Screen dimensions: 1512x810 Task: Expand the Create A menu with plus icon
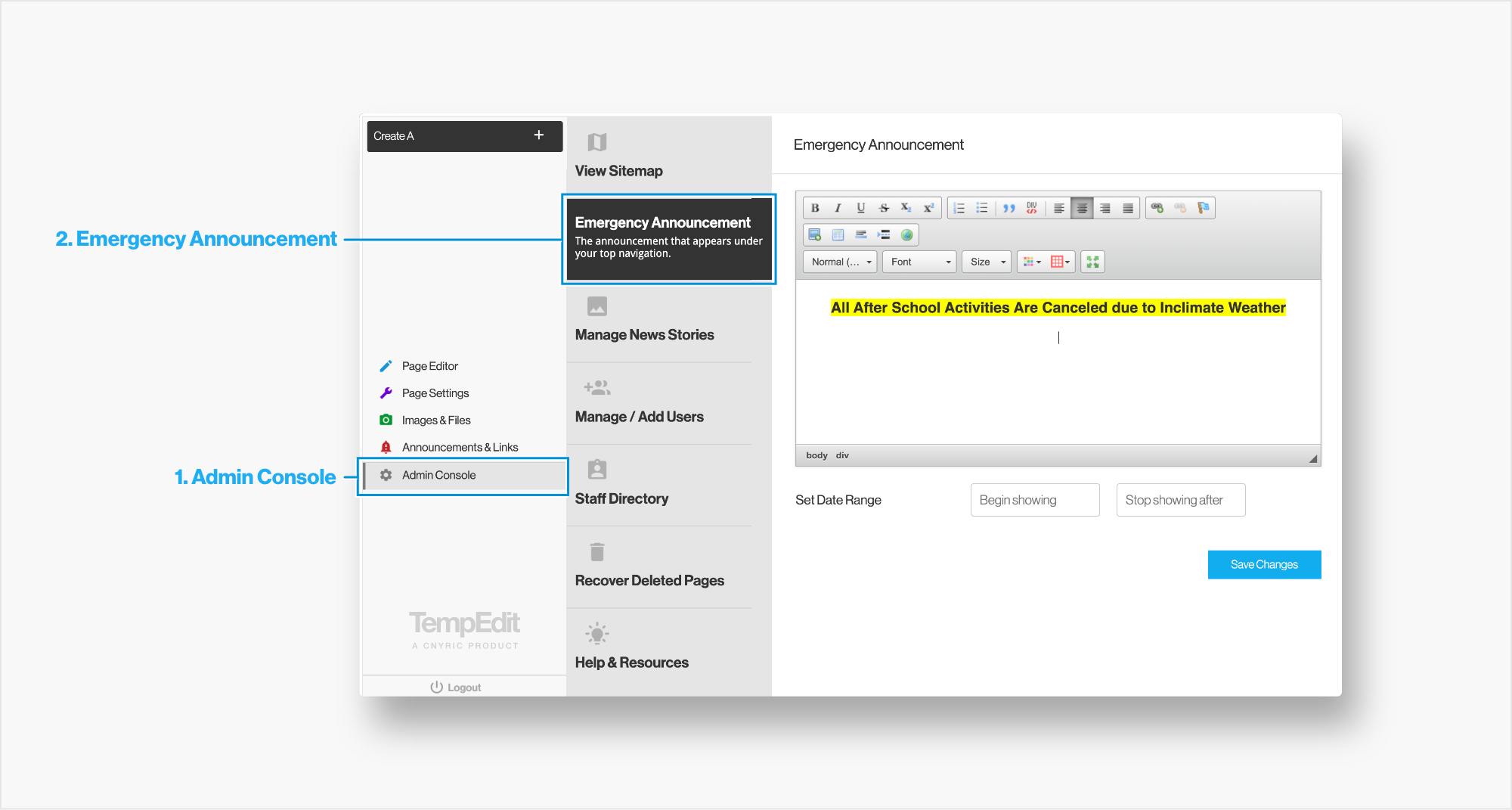pyautogui.click(x=539, y=135)
